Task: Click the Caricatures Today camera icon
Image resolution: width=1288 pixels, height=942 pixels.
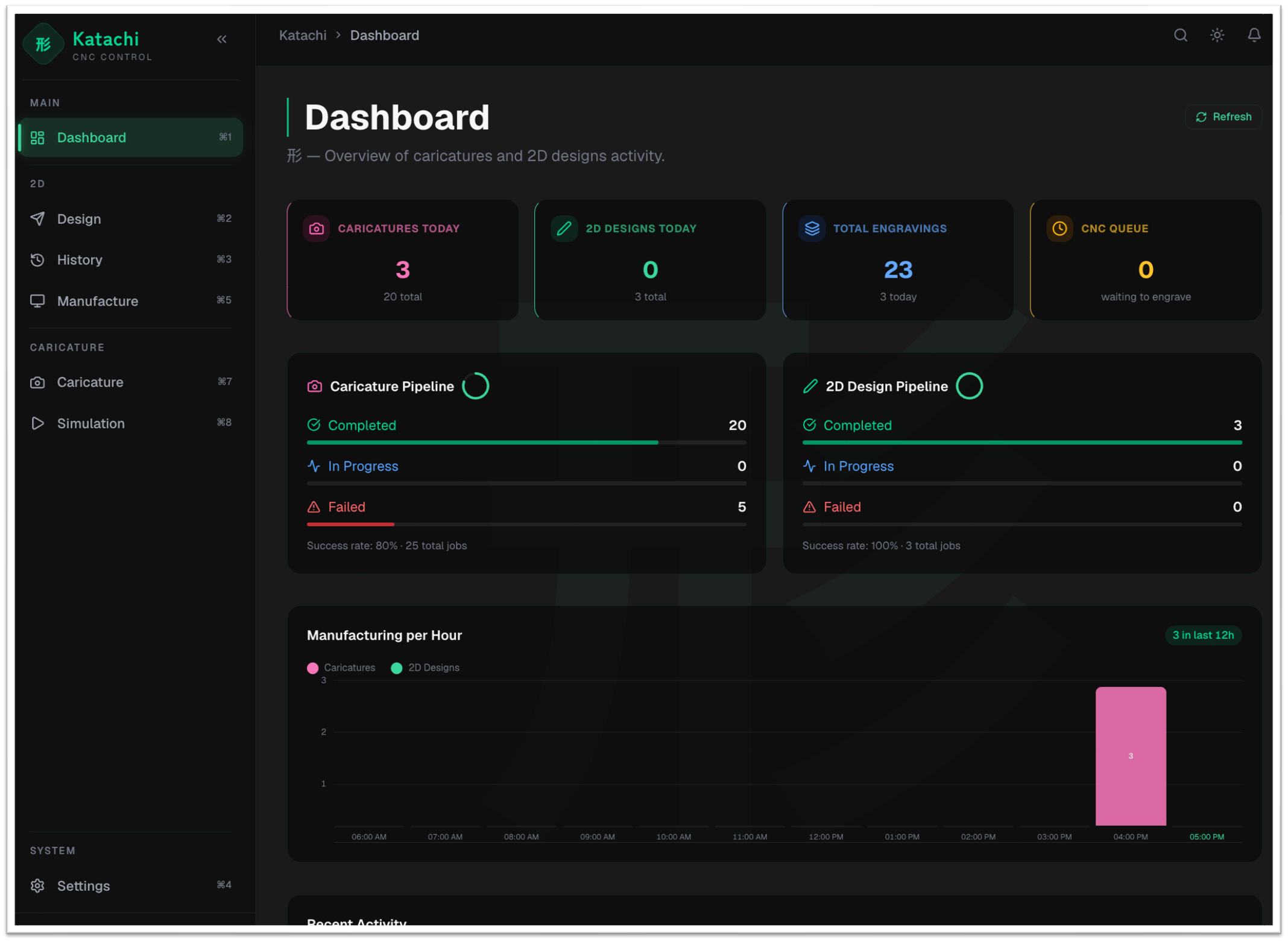Action: point(316,229)
